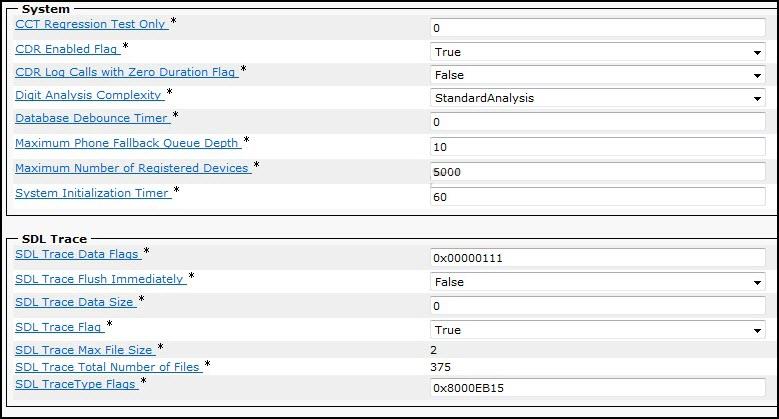Open System Initialization Timer link

(93, 193)
